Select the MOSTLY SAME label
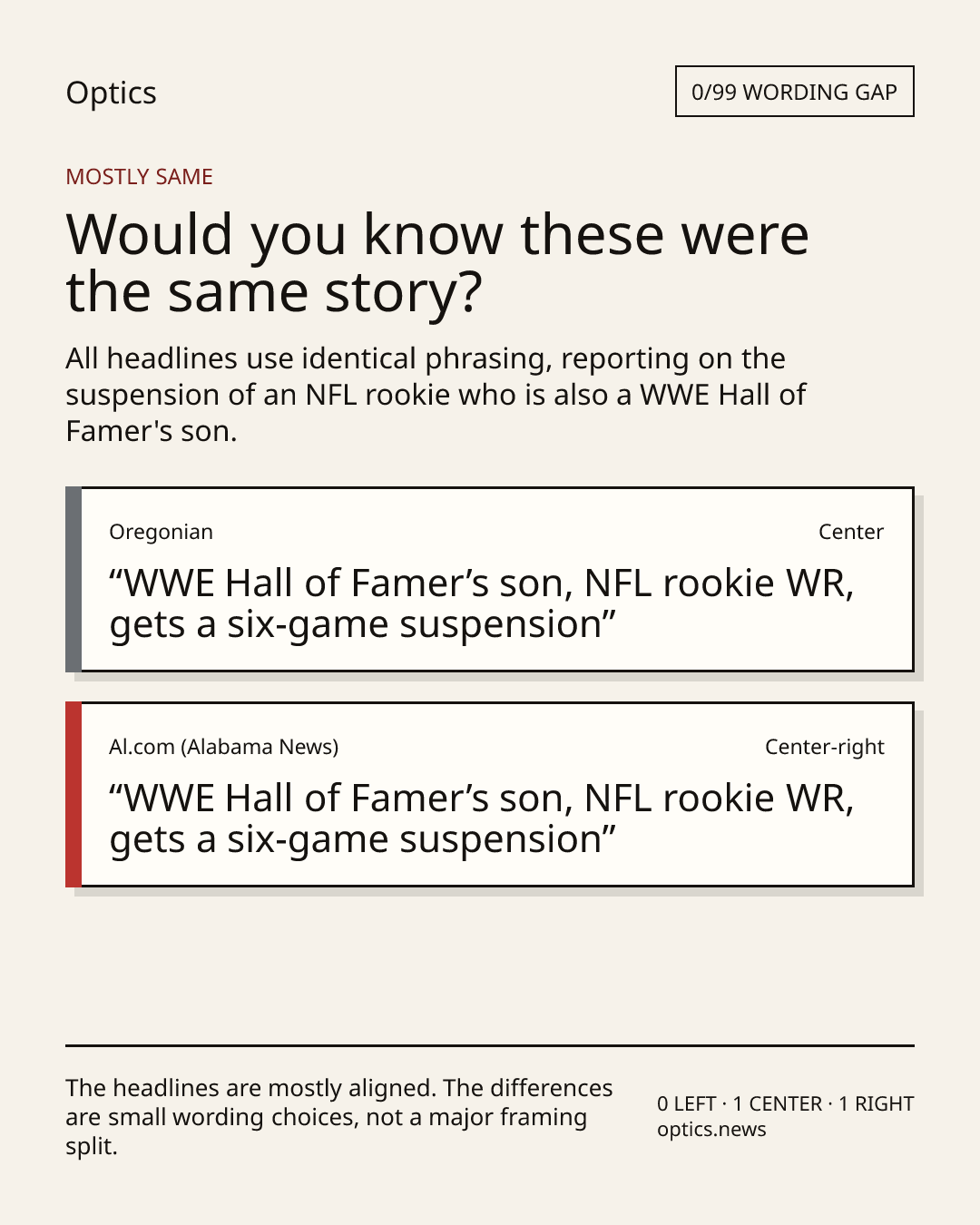Image resolution: width=980 pixels, height=1225 pixels. click(139, 176)
